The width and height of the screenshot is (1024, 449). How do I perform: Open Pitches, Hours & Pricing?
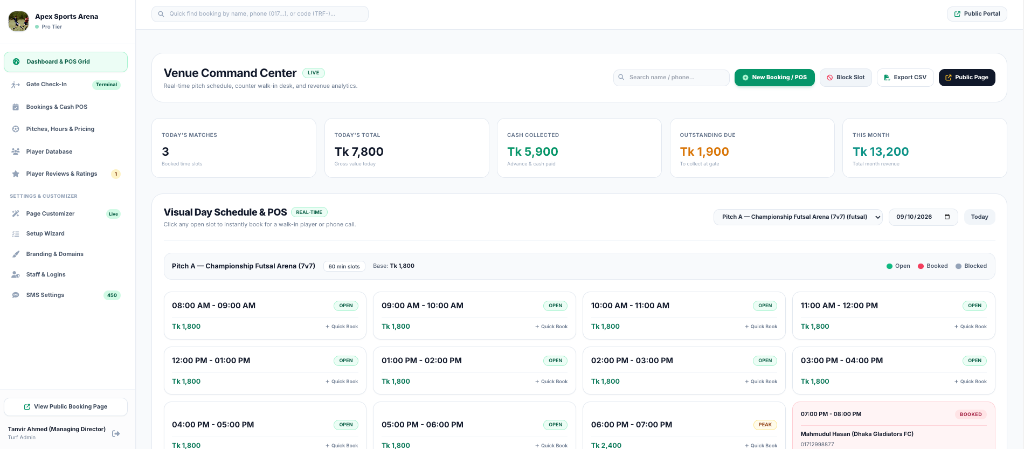[66, 129]
